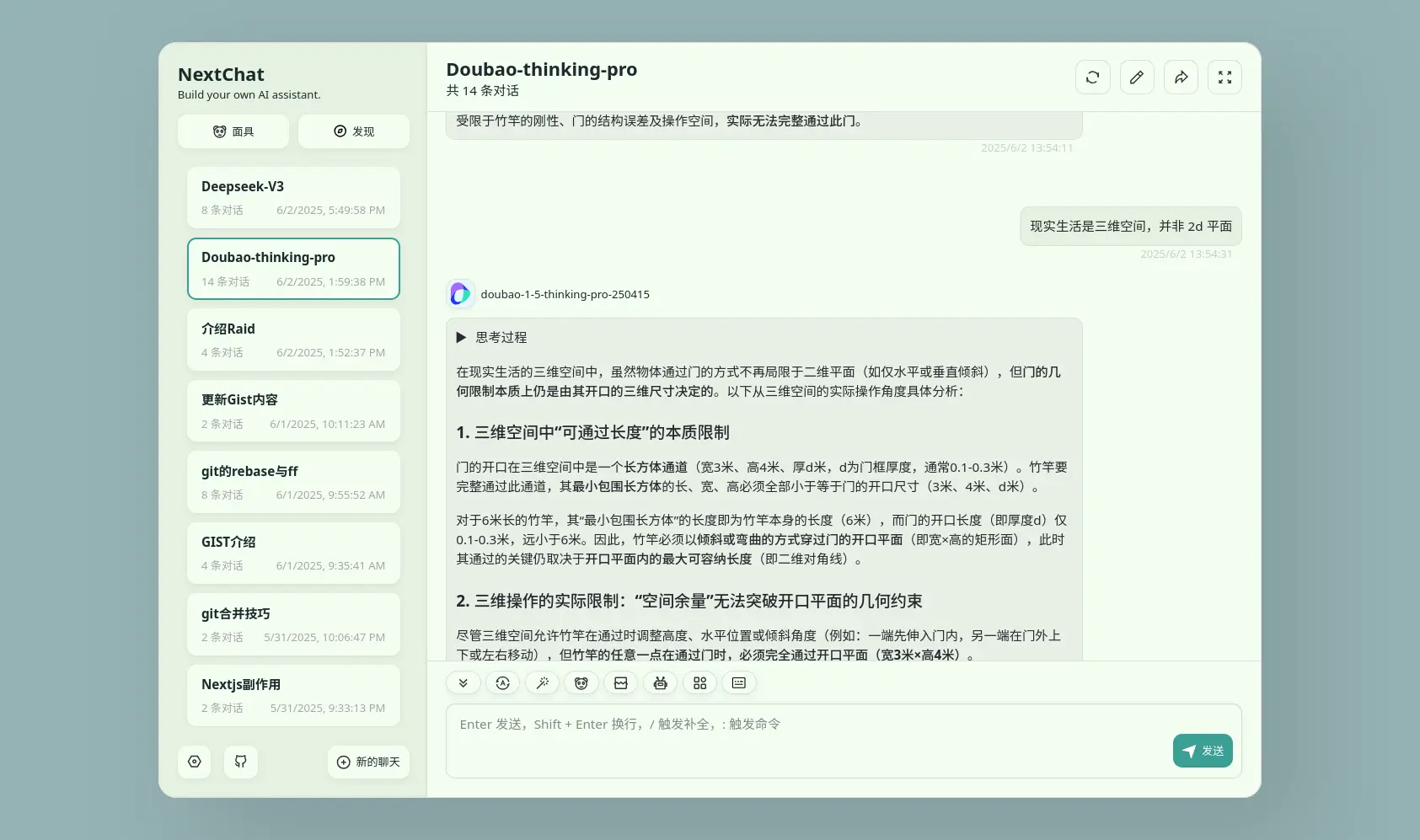Click the timestamp 2025/6/2 13:54:31
Screen dimensions: 1420x840
coord(1186,254)
